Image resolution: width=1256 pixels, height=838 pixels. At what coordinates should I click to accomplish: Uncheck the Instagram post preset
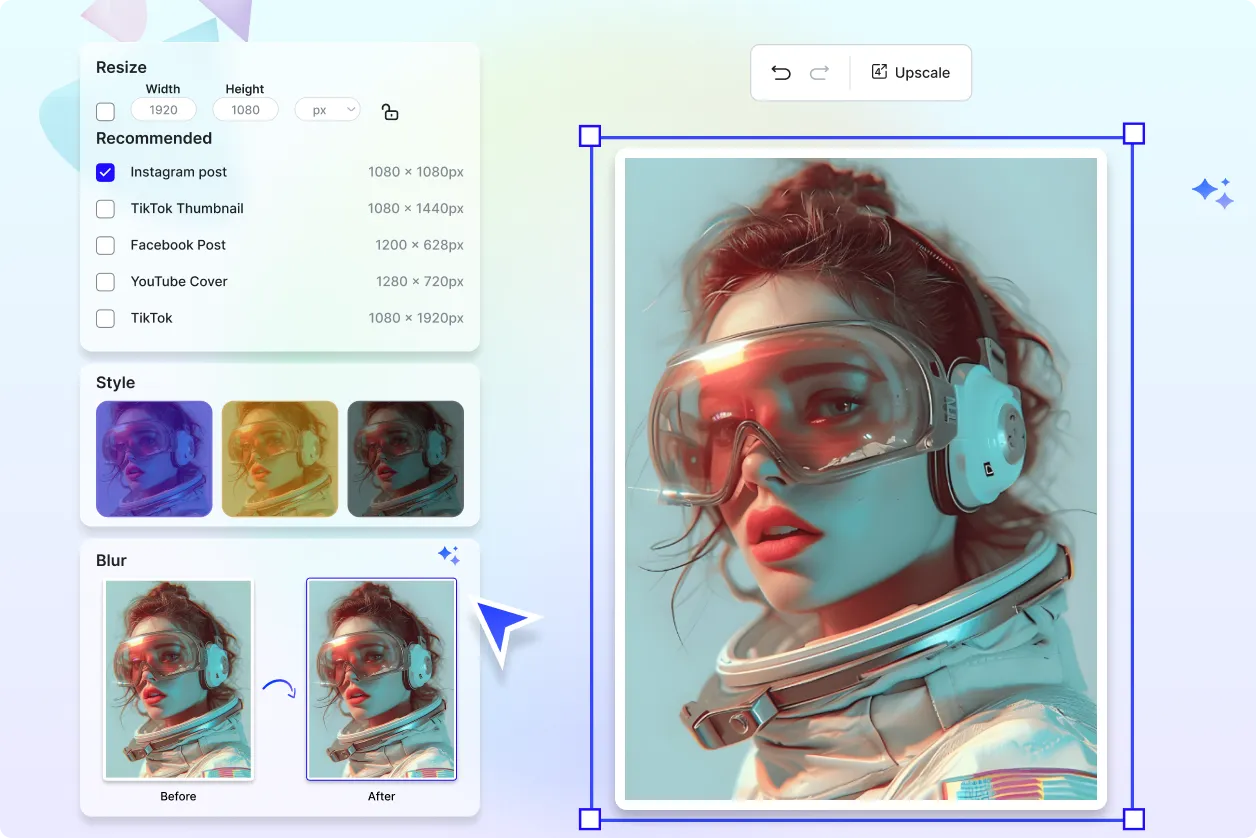105,172
